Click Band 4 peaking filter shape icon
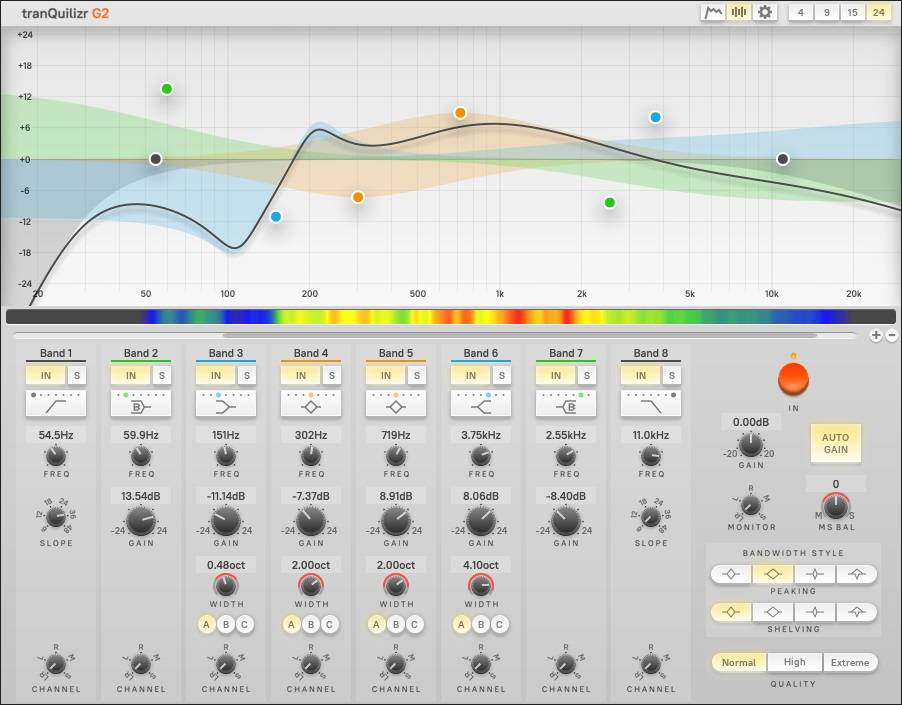The image size is (902, 705). coord(311,404)
